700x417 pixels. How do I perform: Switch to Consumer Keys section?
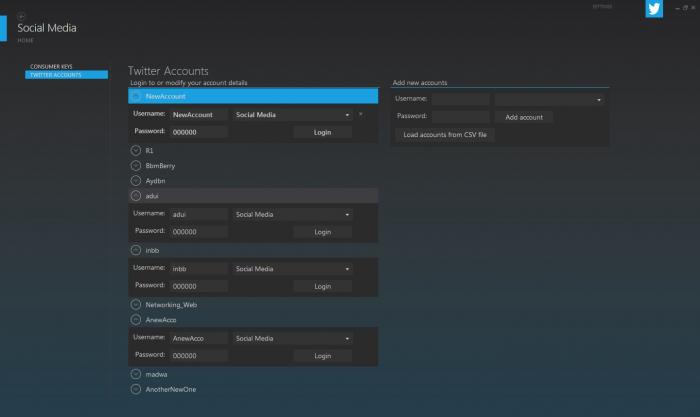coord(51,67)
